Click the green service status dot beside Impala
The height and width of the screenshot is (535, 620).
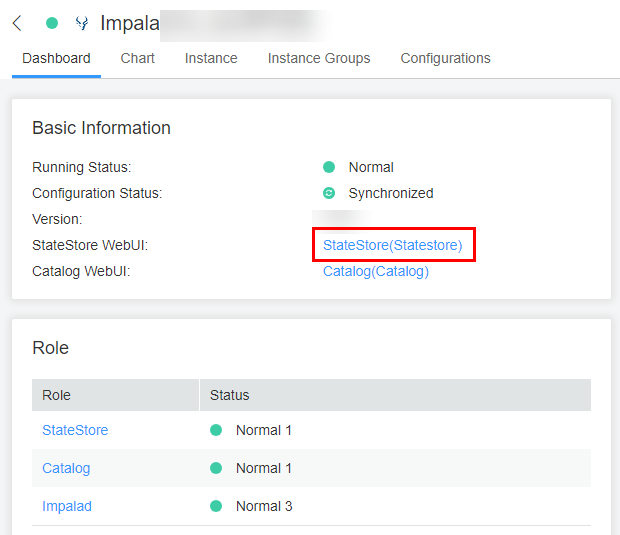pos(52,23)
